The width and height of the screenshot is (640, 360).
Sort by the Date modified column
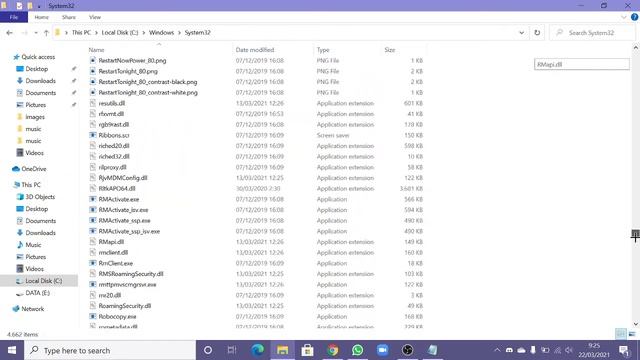pyautogui.click(x=255, y=50)
